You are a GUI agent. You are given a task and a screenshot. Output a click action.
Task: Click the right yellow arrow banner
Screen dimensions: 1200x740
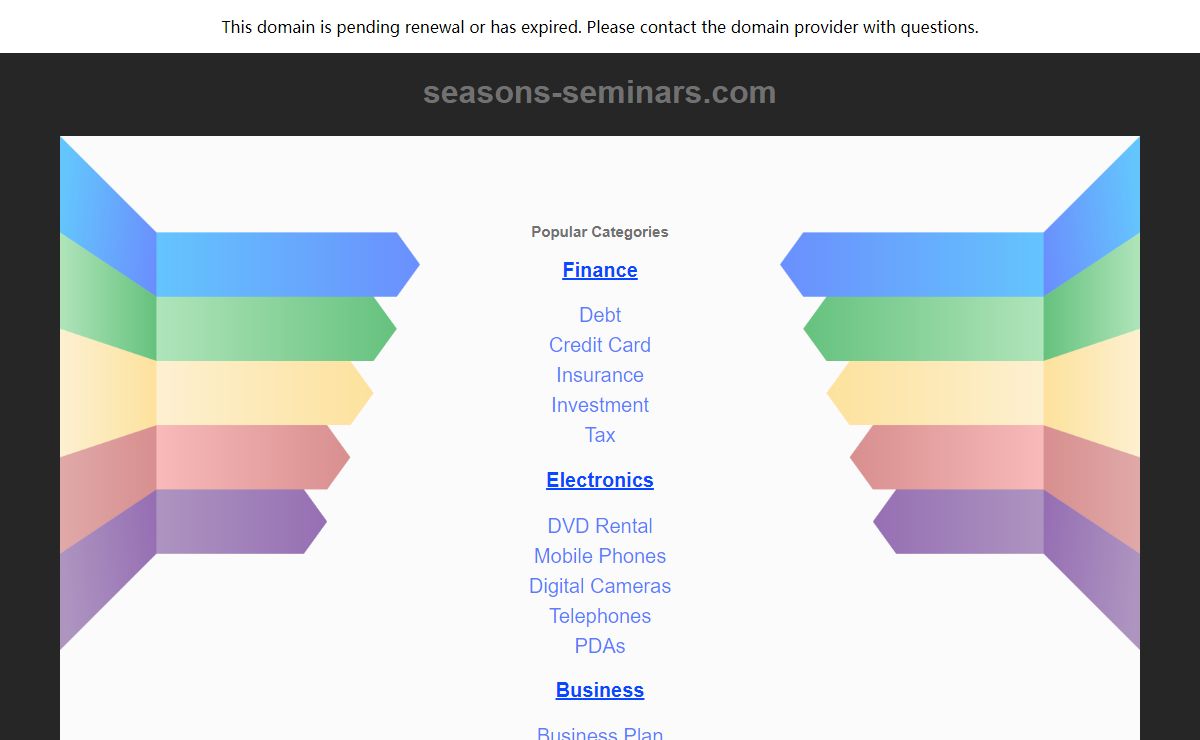pos(935,393)
